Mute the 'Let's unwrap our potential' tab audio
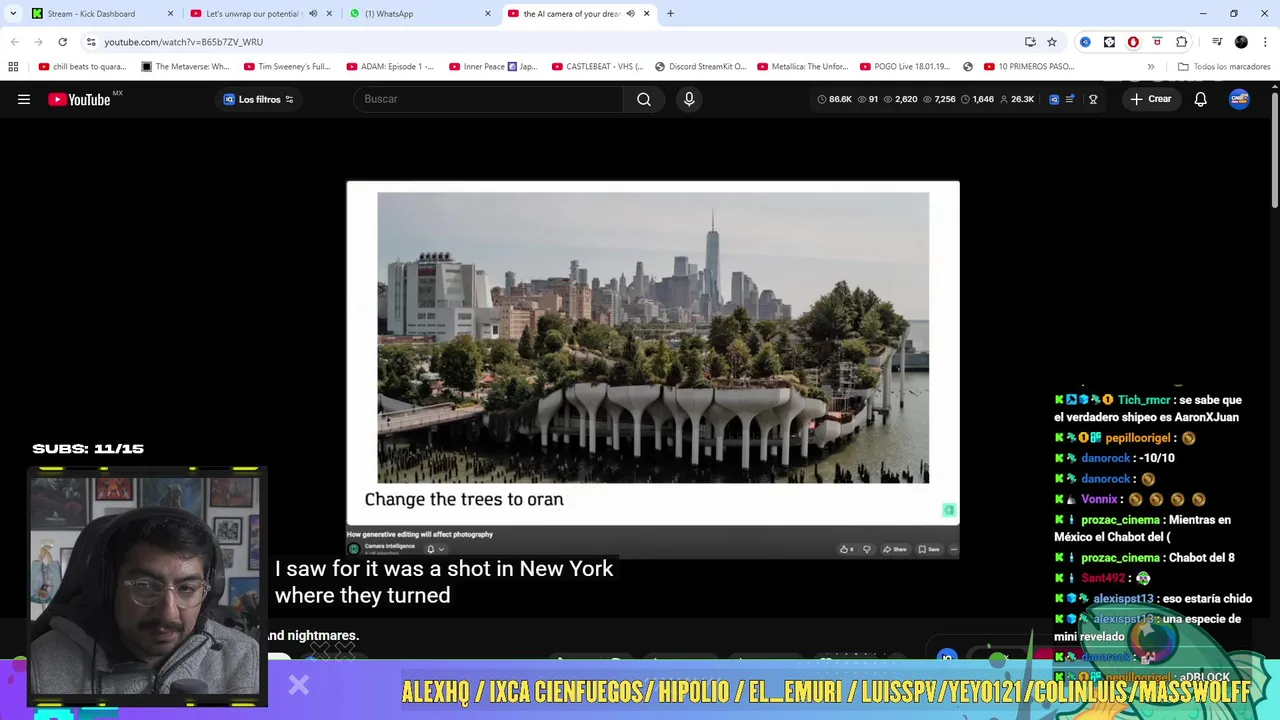 tap(313, 14)
